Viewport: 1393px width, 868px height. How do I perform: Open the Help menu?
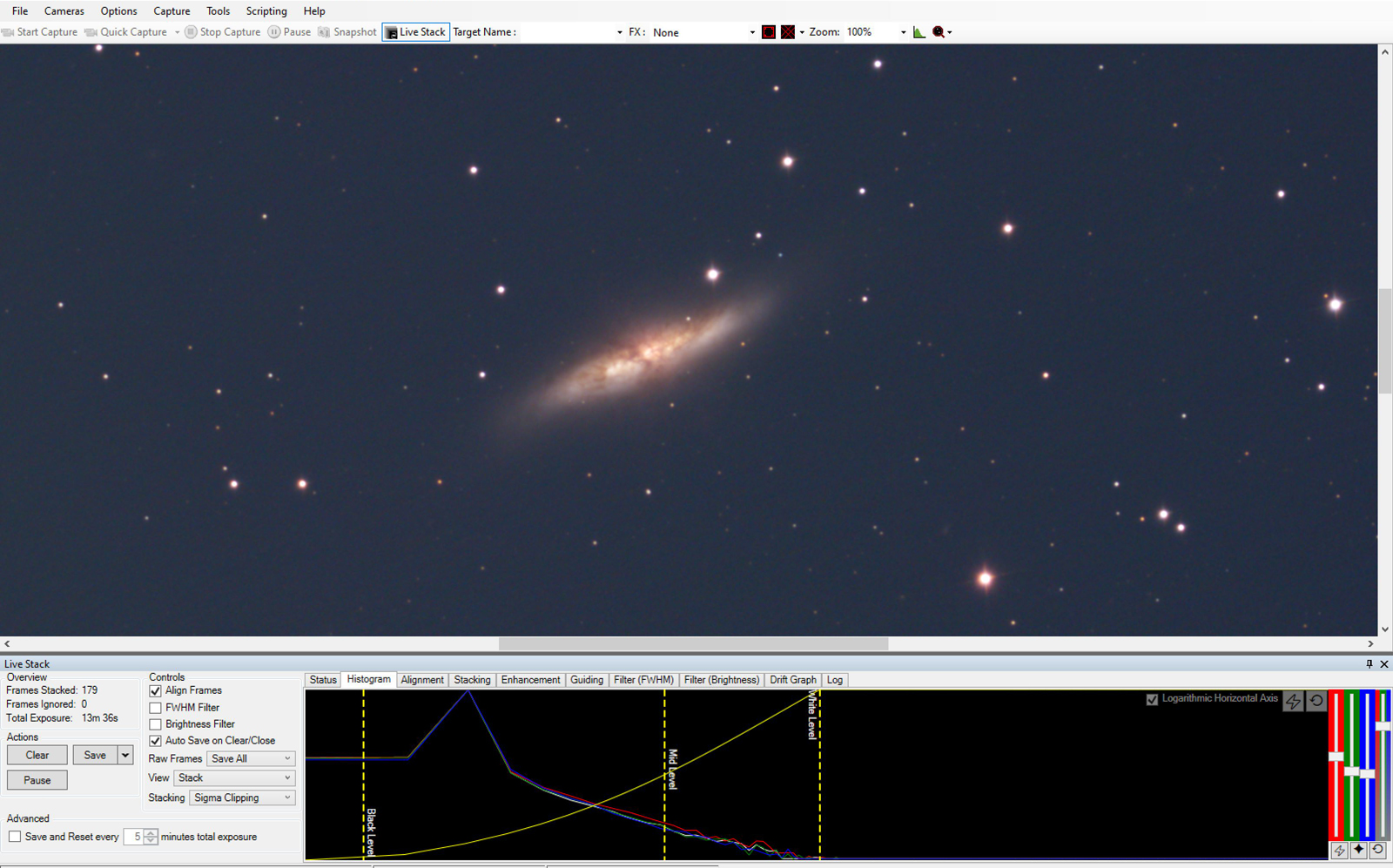coord(314,10)
